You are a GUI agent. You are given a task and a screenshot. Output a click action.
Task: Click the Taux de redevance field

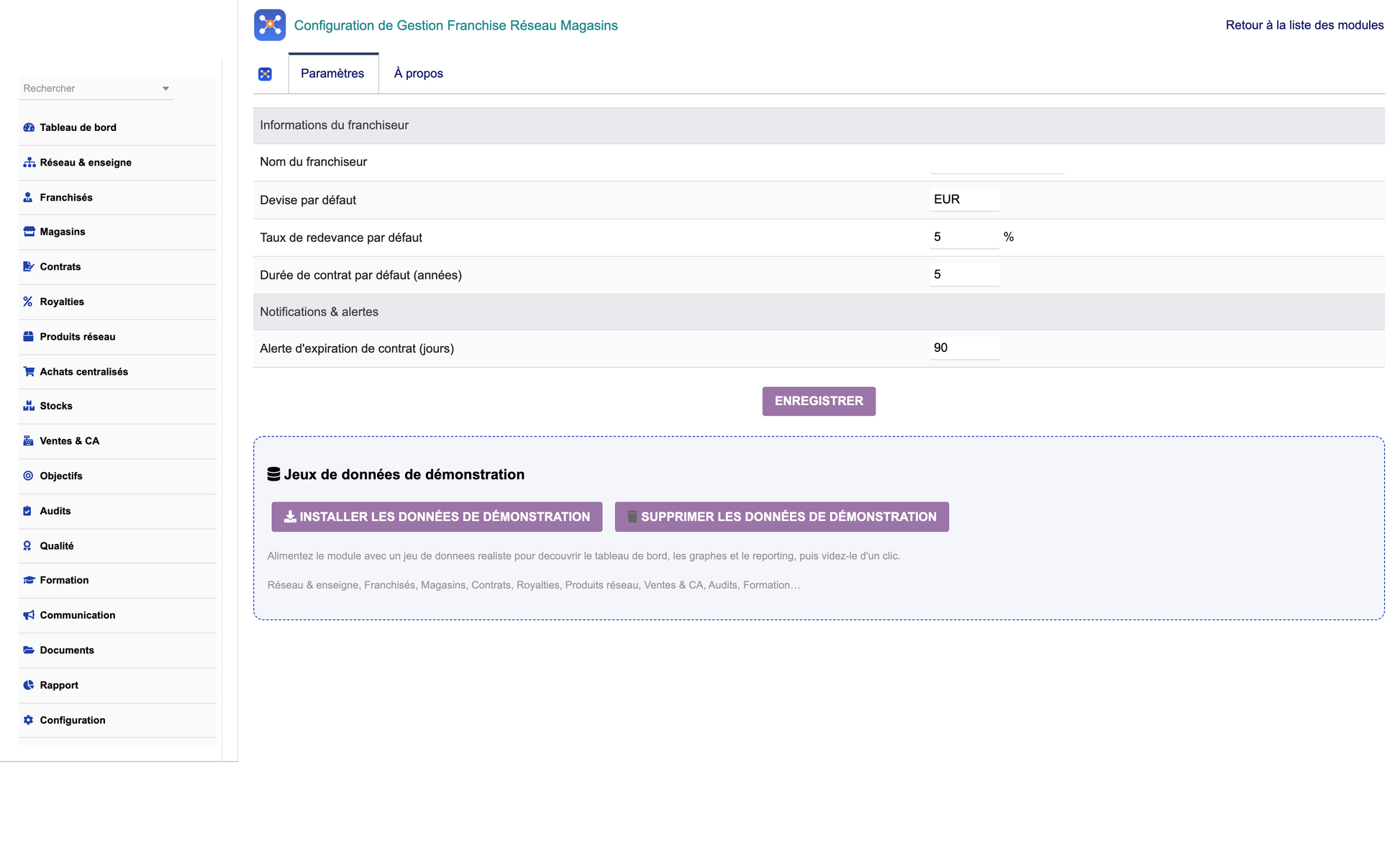point(965,237)
